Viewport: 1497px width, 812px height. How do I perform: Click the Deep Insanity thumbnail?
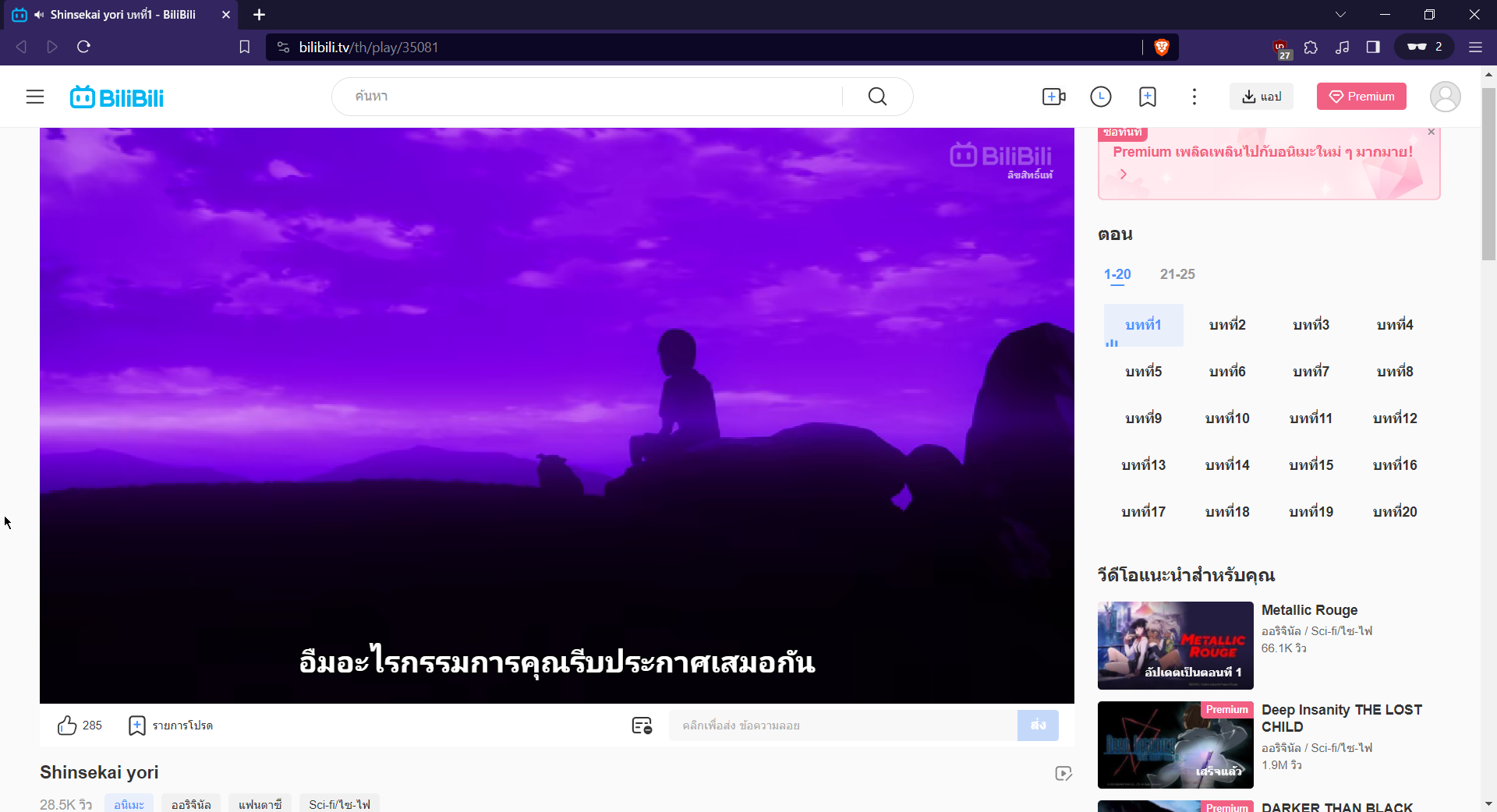coord(1175,745)
